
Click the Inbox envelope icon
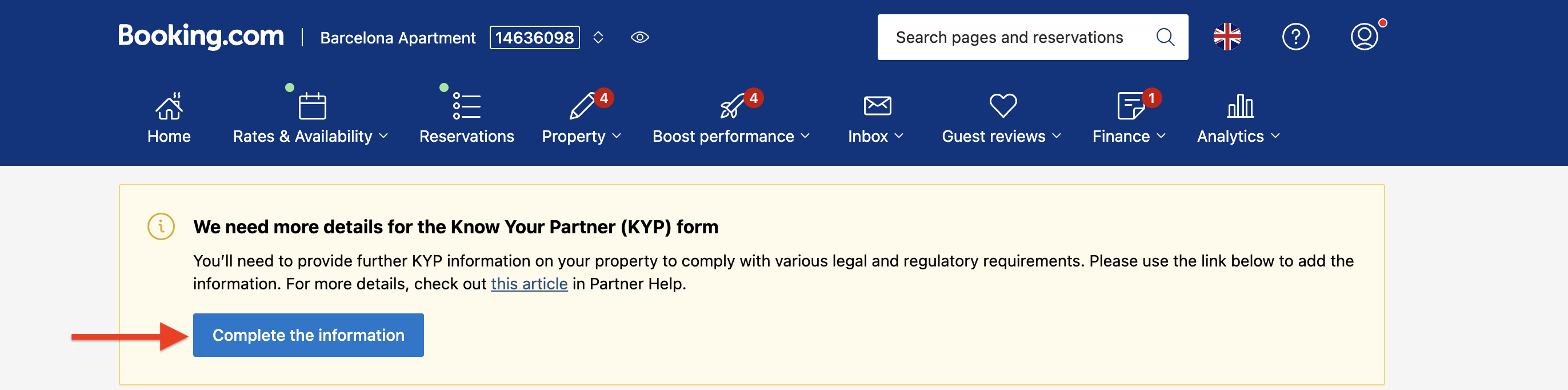[877, 106]
